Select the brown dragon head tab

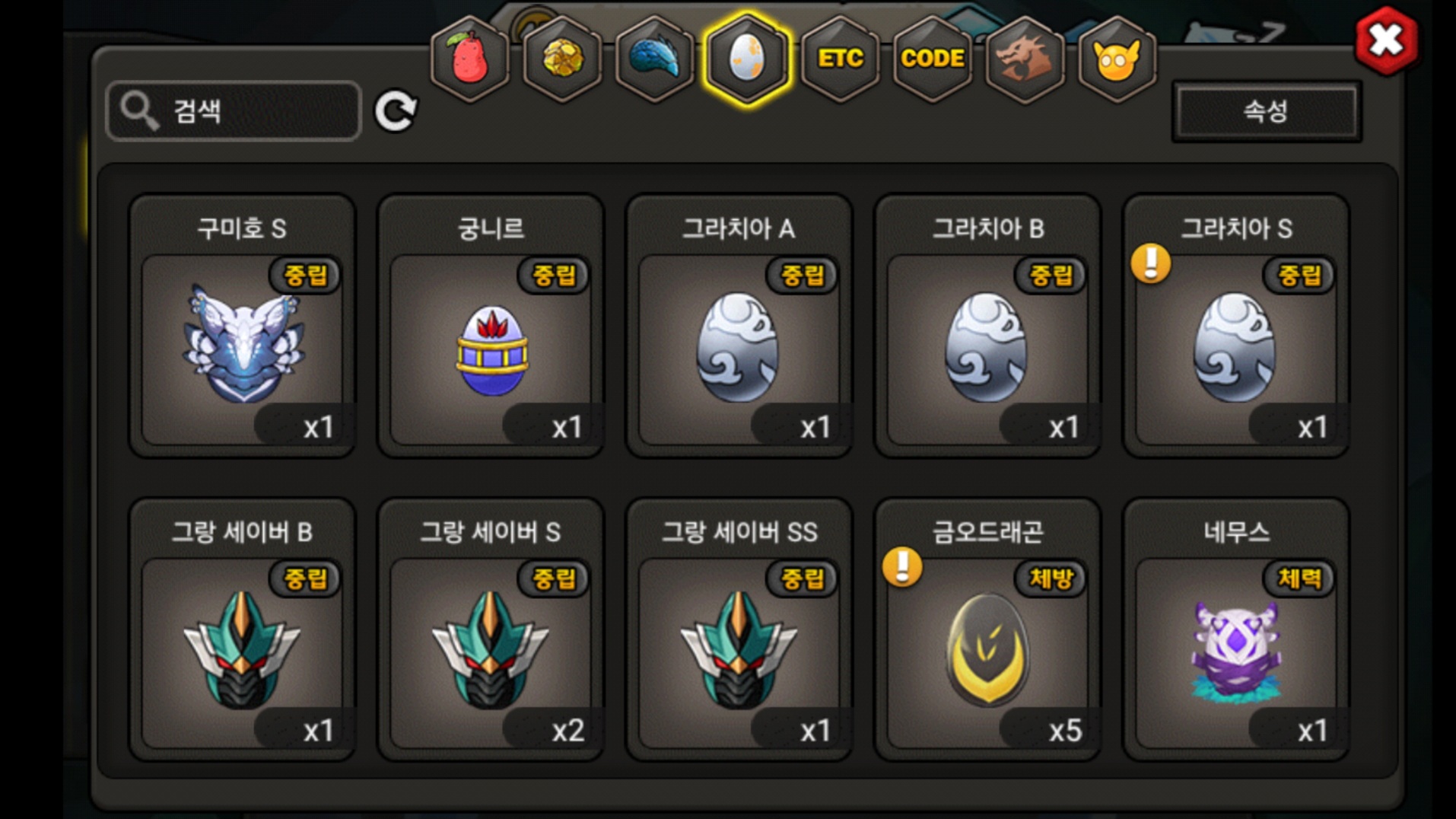point(1025,59)
